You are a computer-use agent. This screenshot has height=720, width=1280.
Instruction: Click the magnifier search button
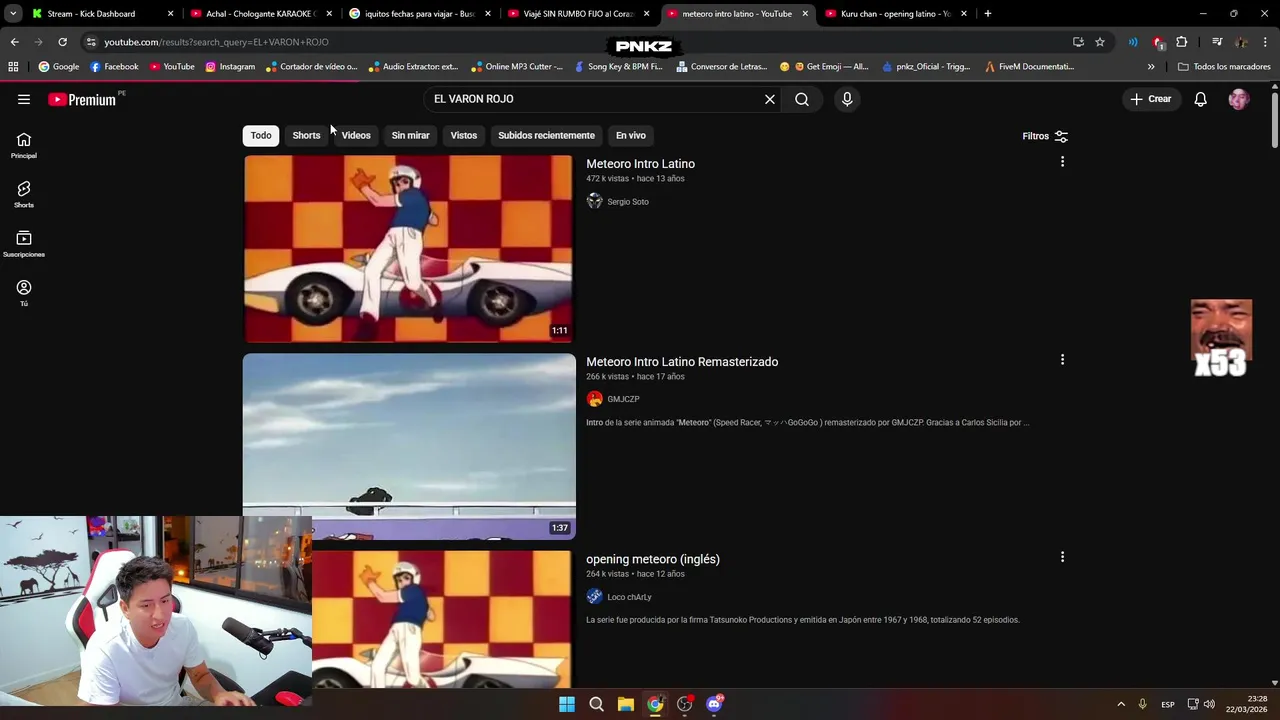click(802, 99)
